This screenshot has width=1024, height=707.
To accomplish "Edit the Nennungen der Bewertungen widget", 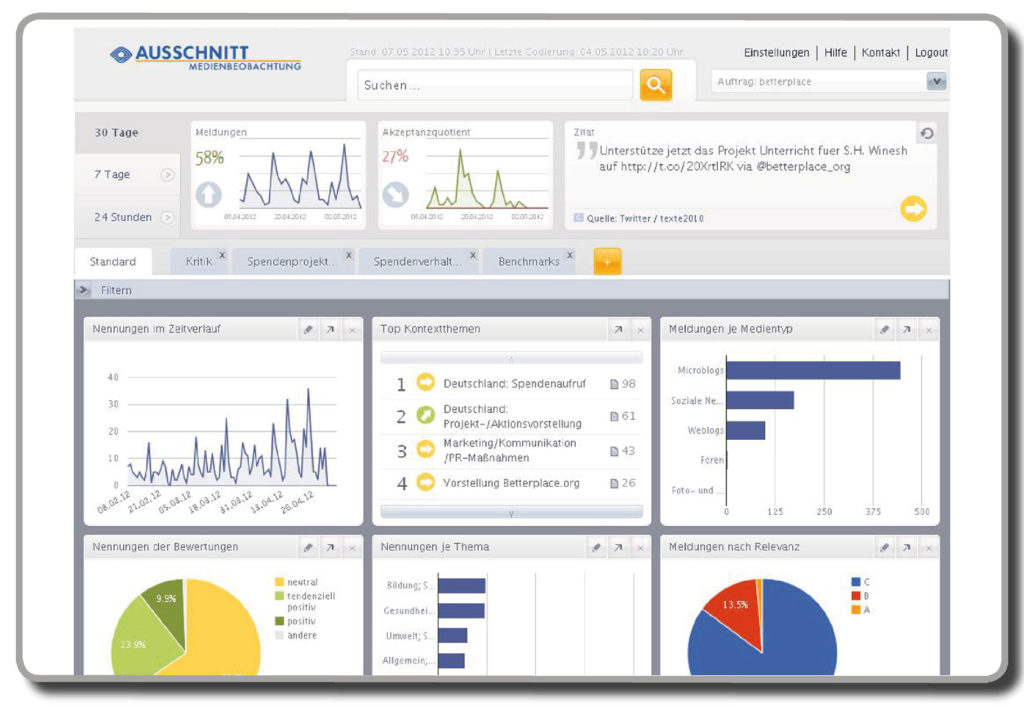I will click(x=308, y=547).
